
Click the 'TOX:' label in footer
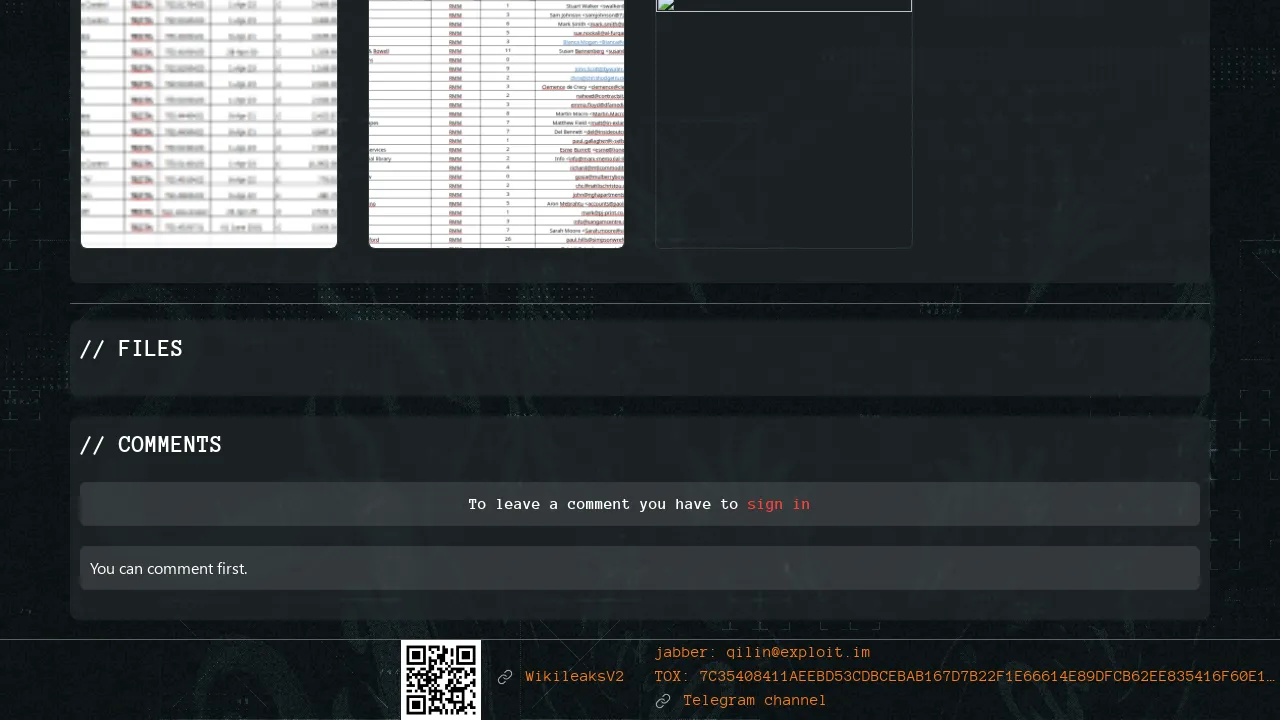click(672, 677)
